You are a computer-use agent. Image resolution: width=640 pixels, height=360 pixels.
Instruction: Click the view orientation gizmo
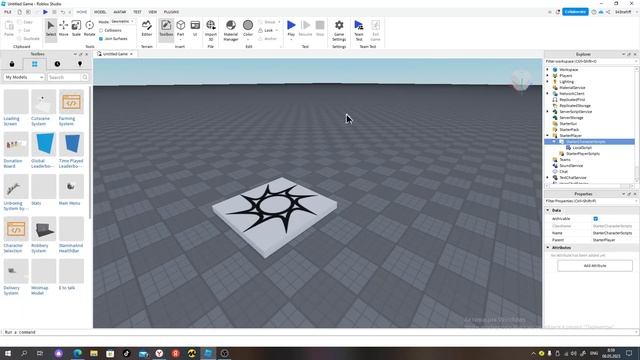click(x=521, y=81)
